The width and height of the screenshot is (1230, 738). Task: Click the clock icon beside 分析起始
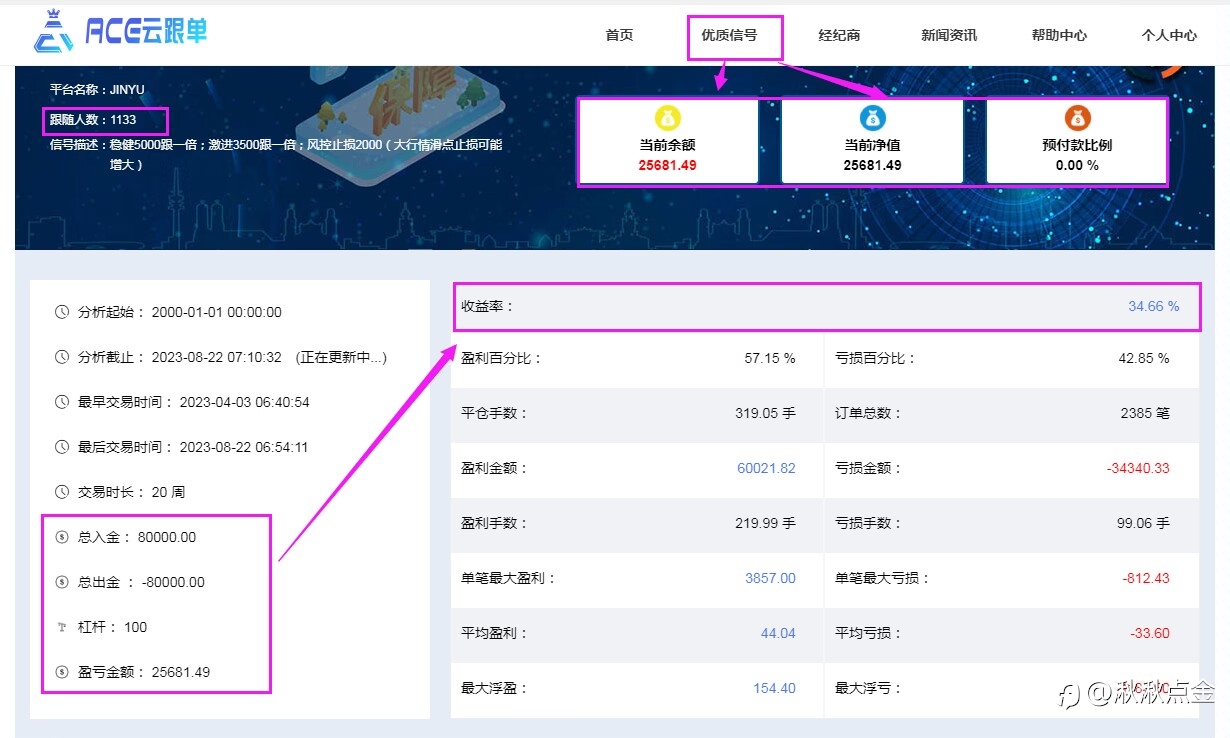click(62, 312)
